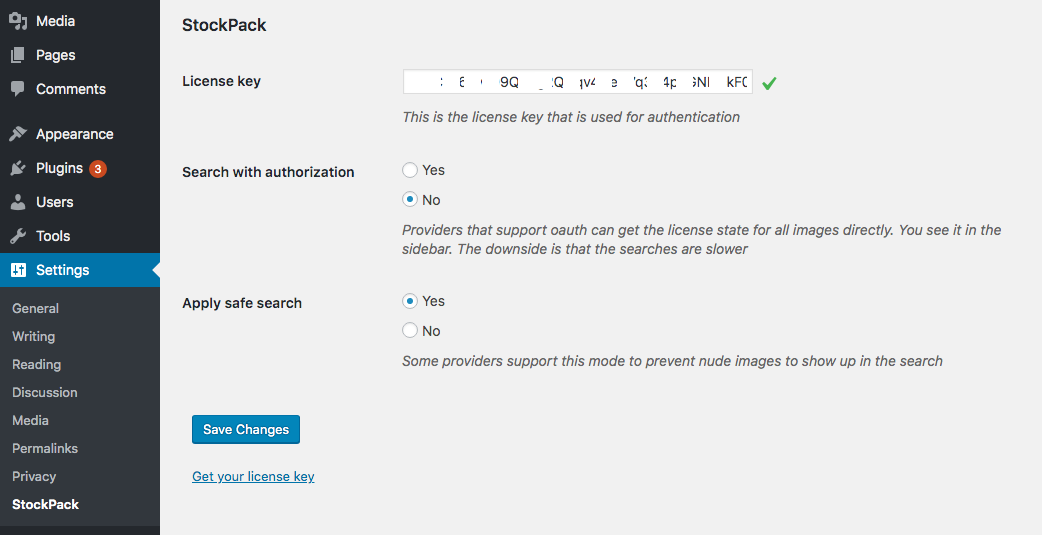1042x535 pixels.
Task: Click into the License key text field
Action: (577, 83)
